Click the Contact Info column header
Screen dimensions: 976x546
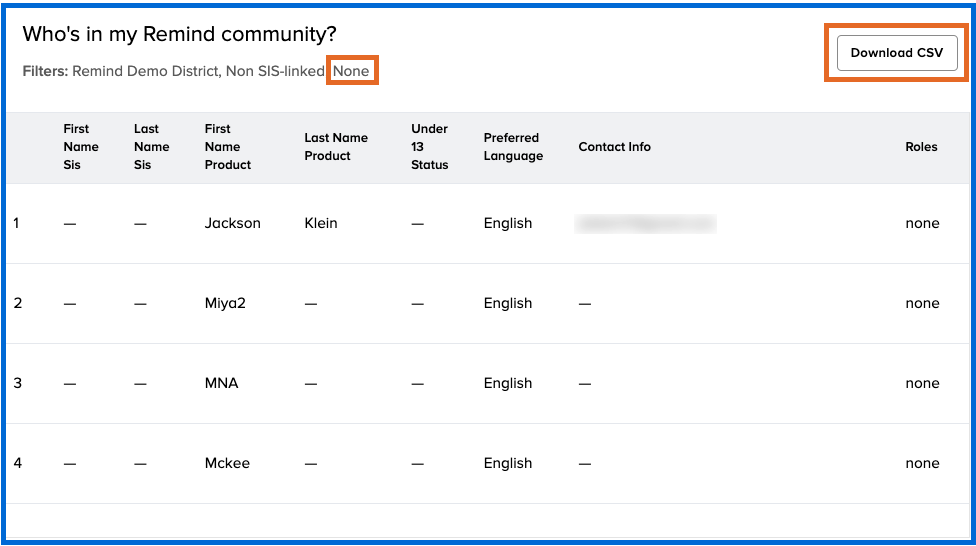coord(614,147)
